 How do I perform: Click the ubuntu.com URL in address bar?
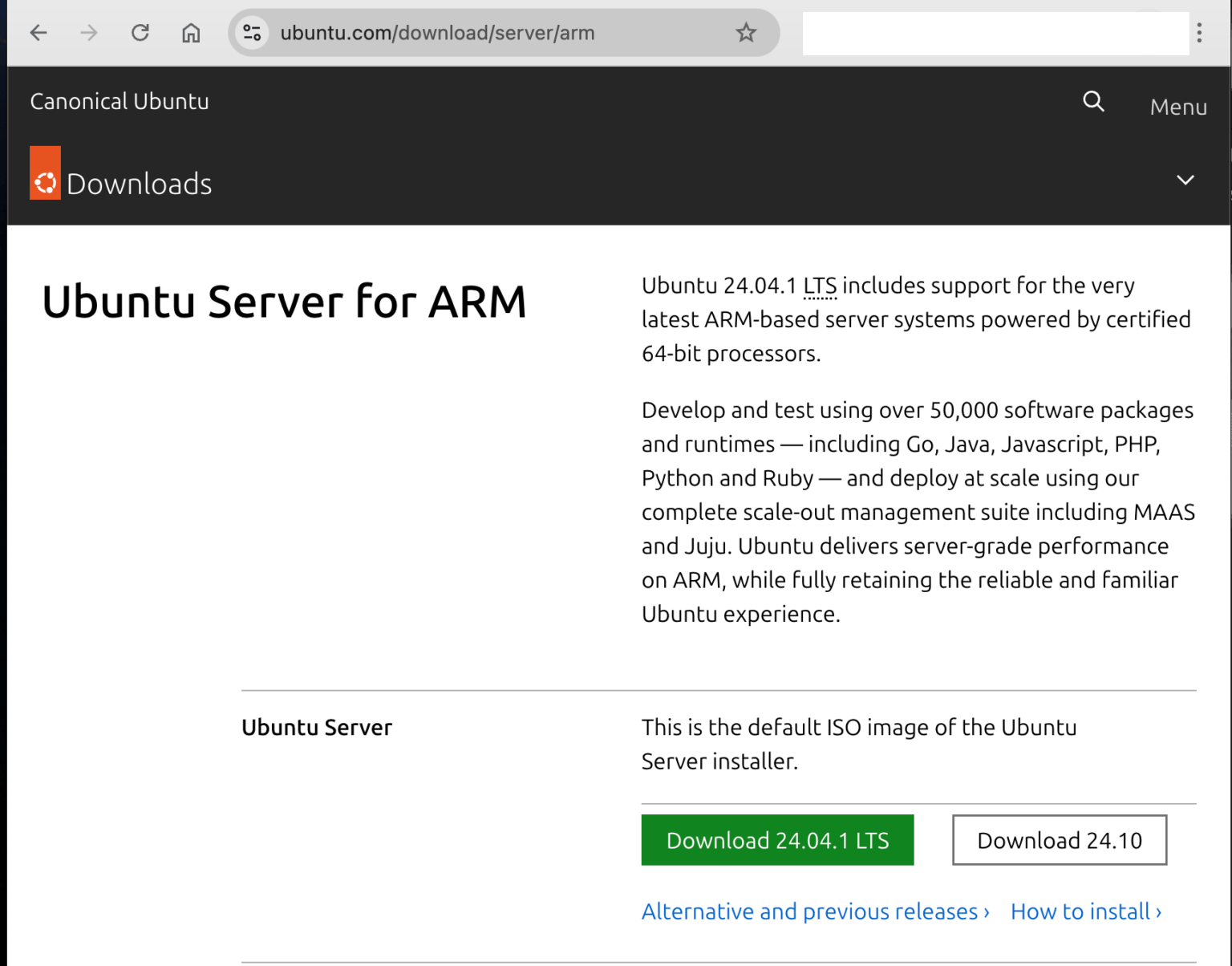tap(437, 33)
